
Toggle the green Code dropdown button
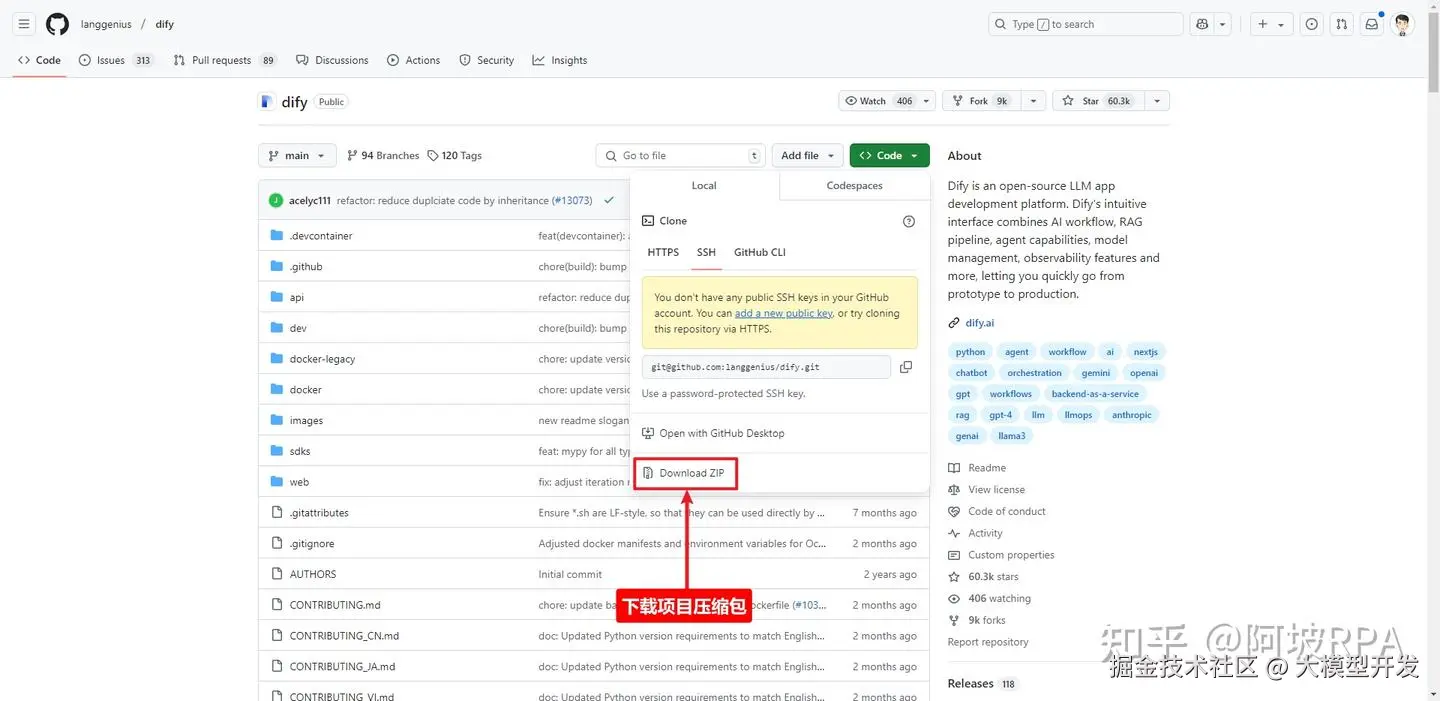point(890,156)
